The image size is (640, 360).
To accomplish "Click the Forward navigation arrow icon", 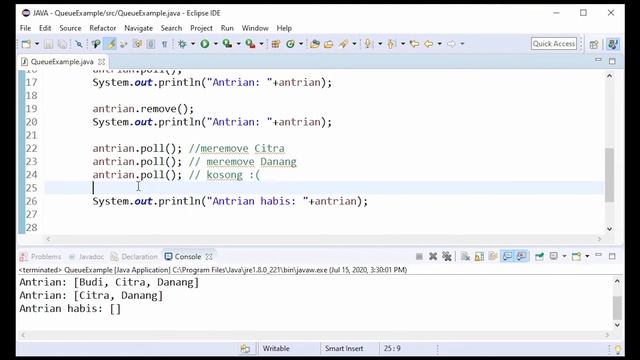I will coord(451,44).
